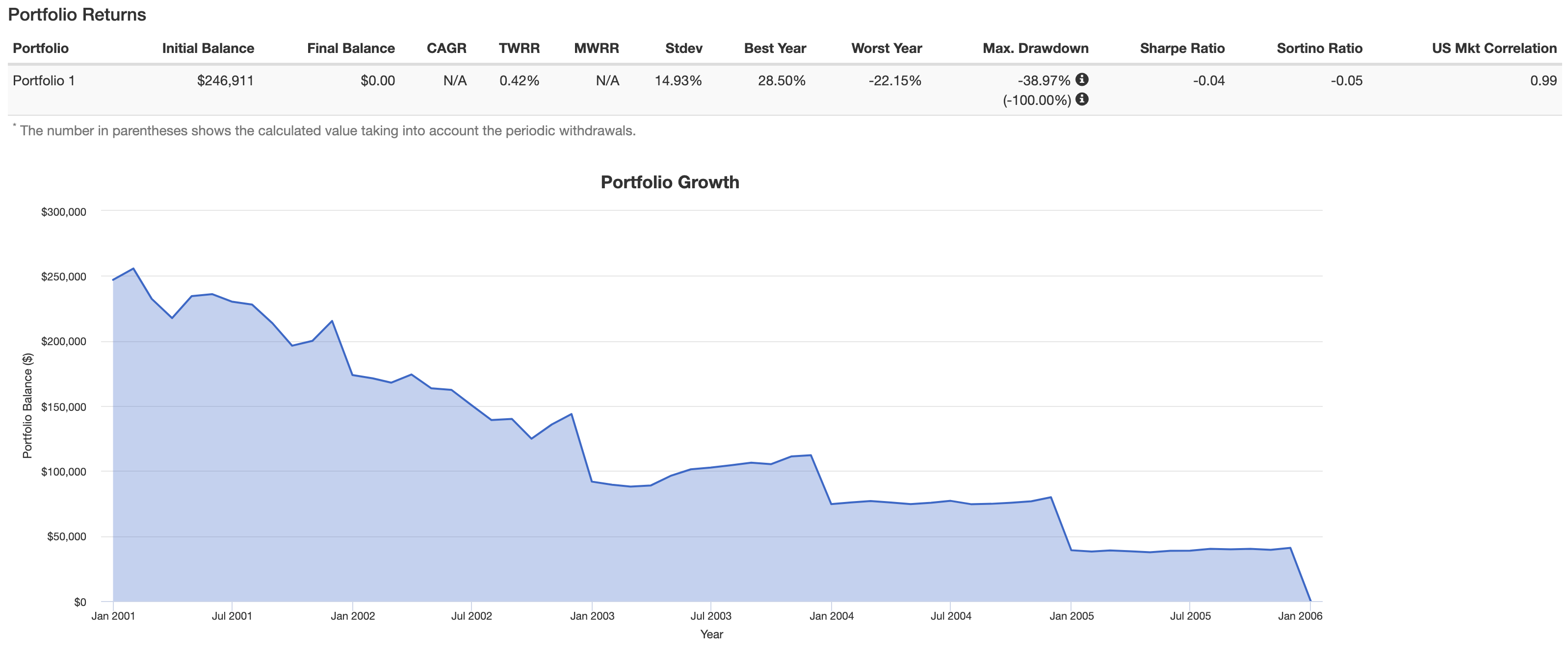Click info icon beside -38.97% drawdown
1568x654 pixels.
click(x=1082, y=79)
